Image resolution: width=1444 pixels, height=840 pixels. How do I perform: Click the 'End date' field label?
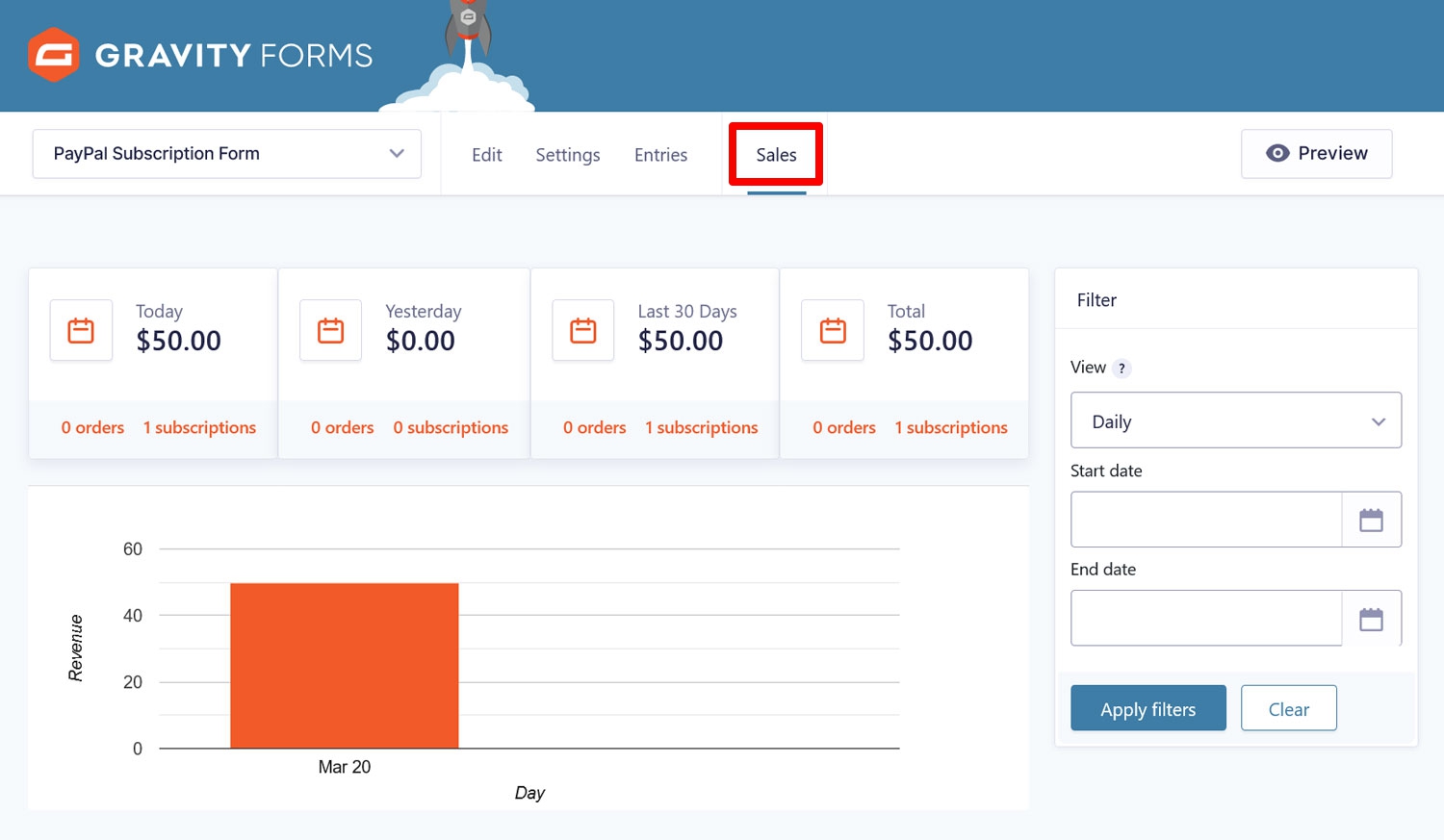click(1103, 570)
